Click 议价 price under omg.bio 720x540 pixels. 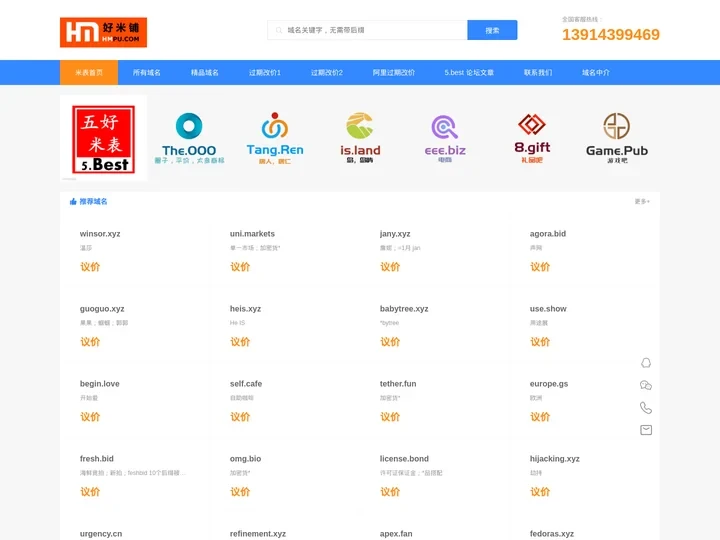click(240, 492)
